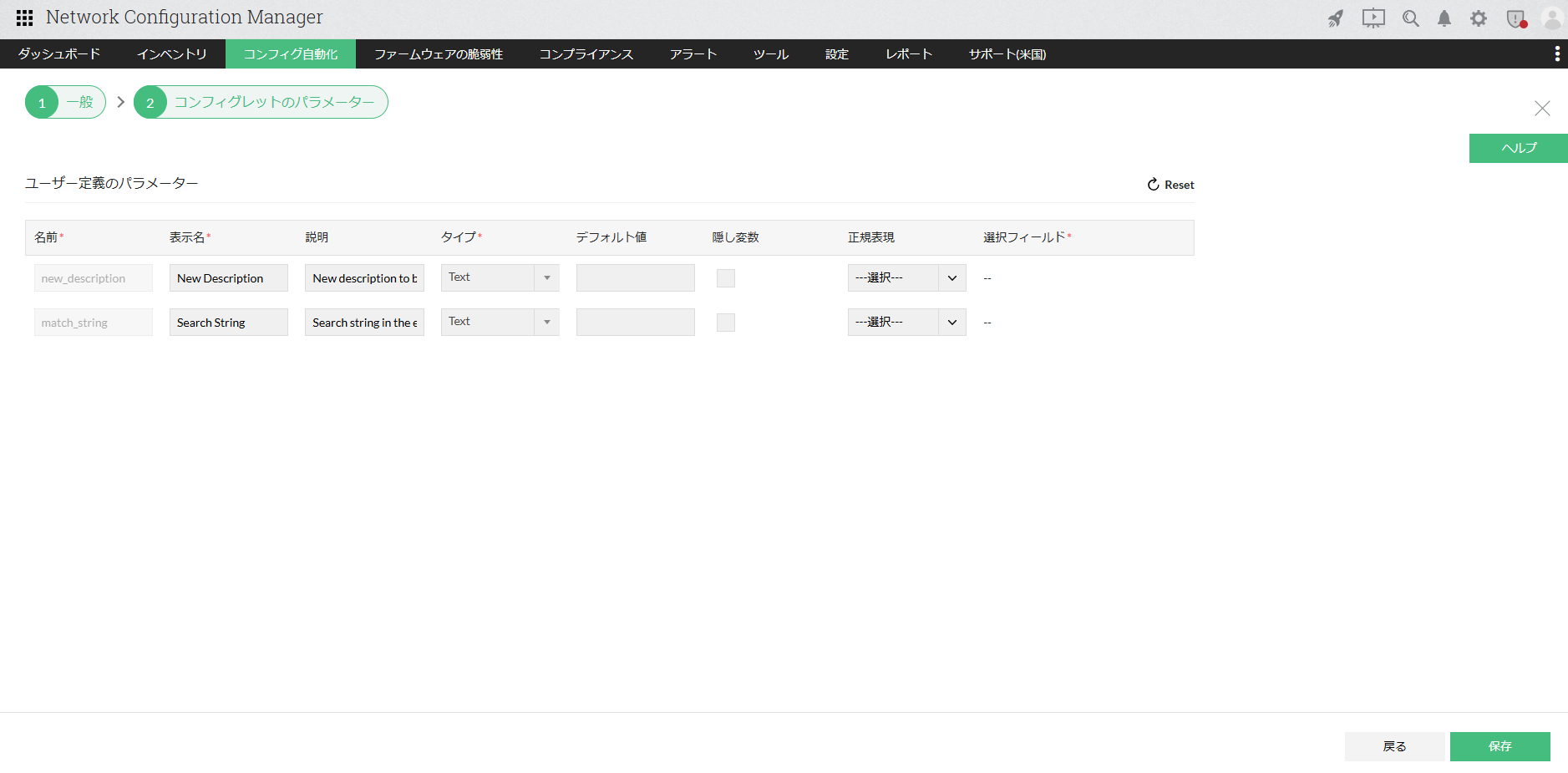Go to the インベントリ tab
The height and width of the screenshot is (773, 1568).
pyautogui.click(x=172, y=53)
